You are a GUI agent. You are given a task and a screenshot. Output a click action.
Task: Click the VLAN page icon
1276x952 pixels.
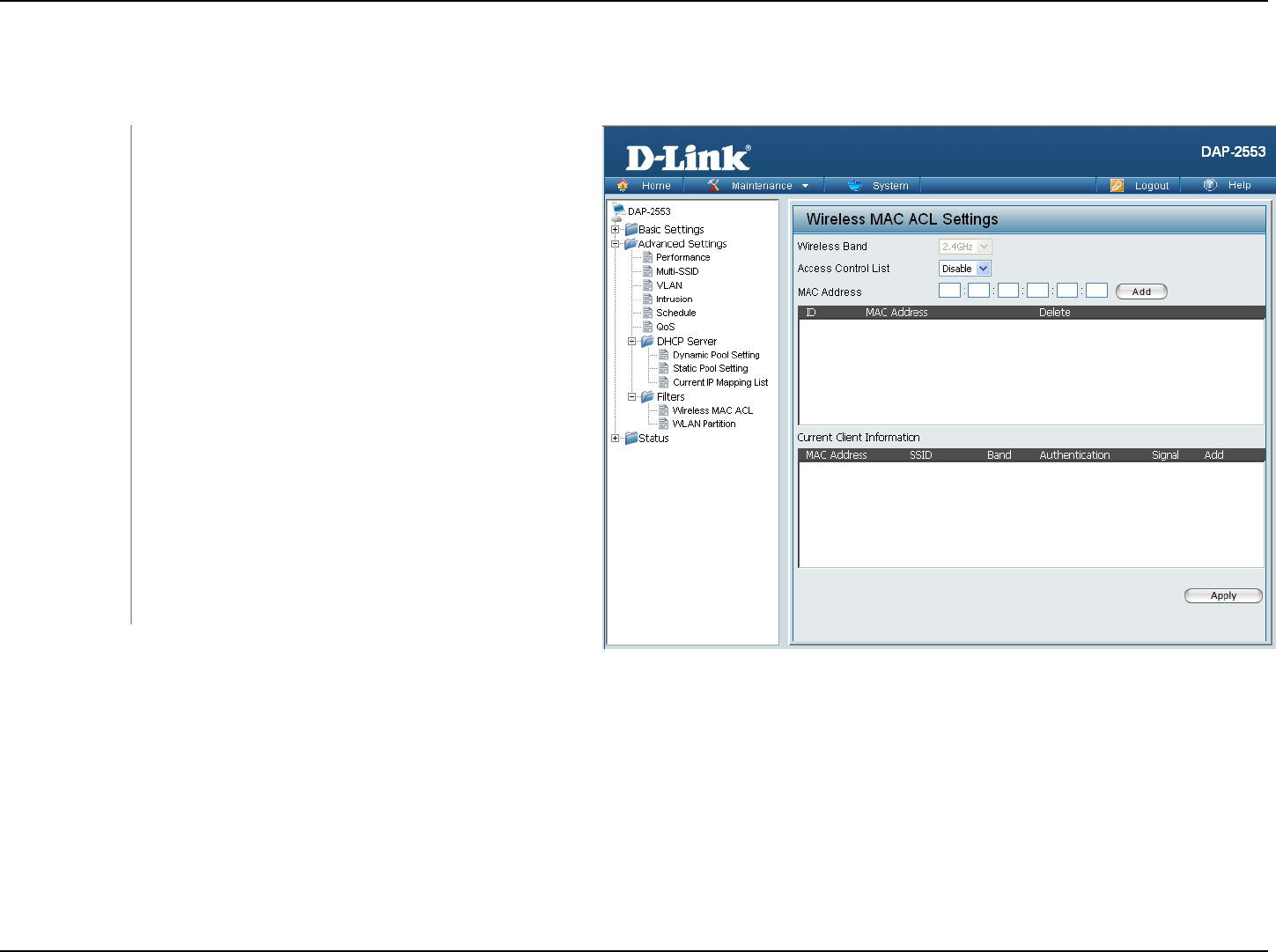[x=648, y=285]
